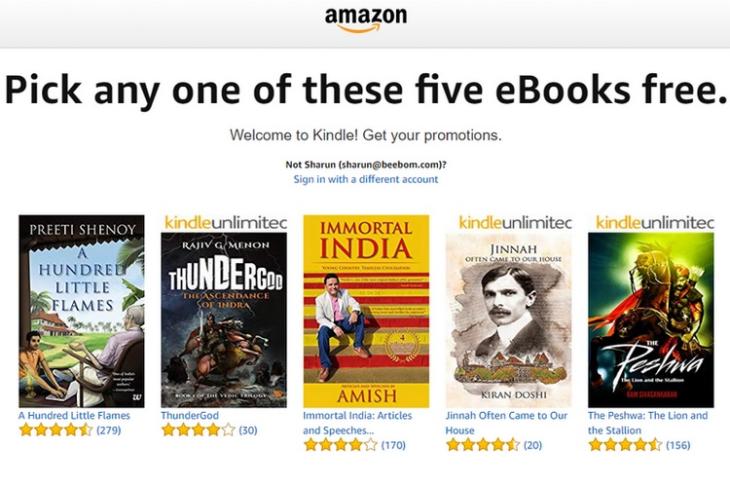Pick the Jinnah Often Came book cover

coord(508,320)
